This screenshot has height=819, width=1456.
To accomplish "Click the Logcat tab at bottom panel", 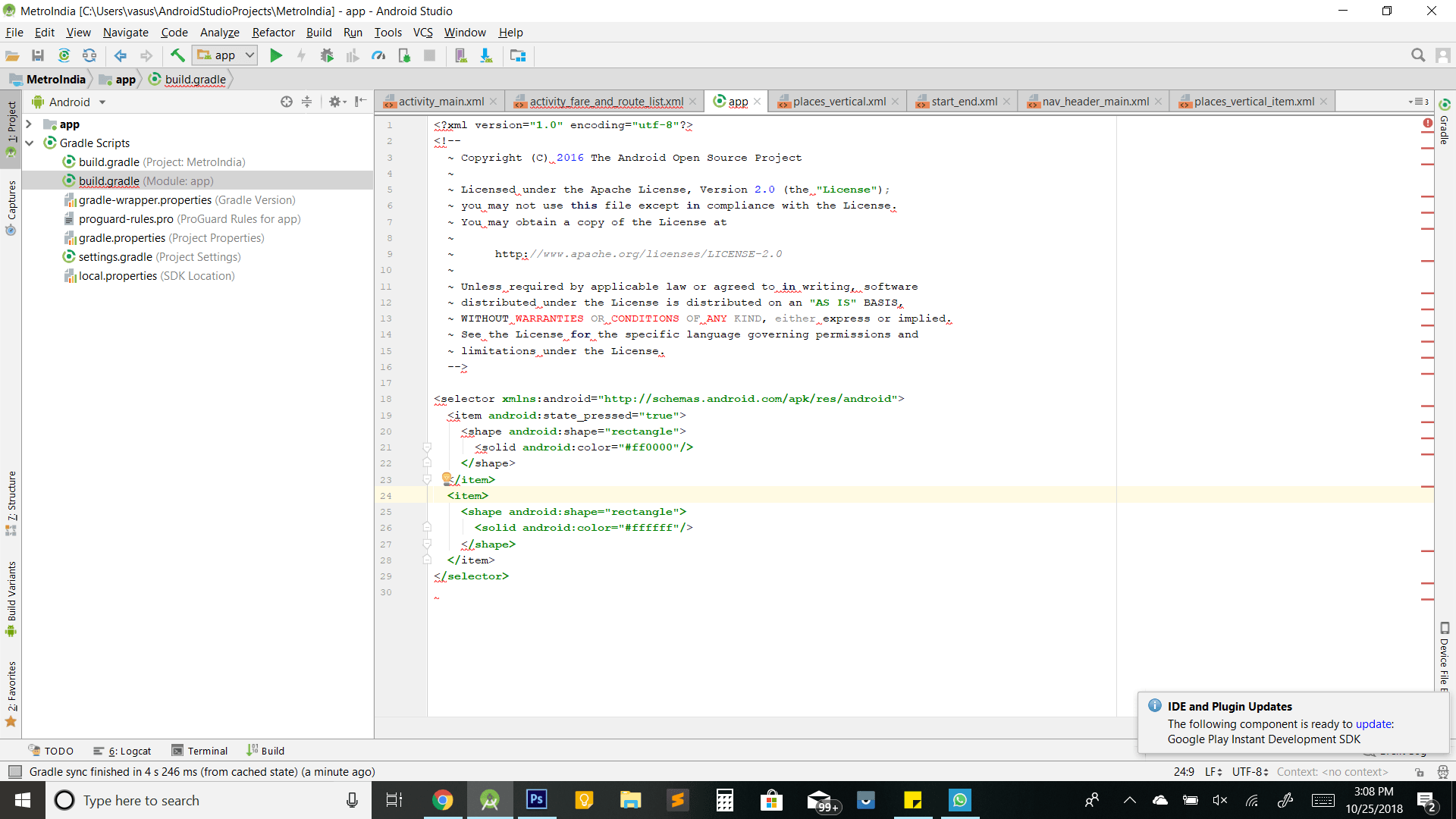I will (x=127, y=750).
